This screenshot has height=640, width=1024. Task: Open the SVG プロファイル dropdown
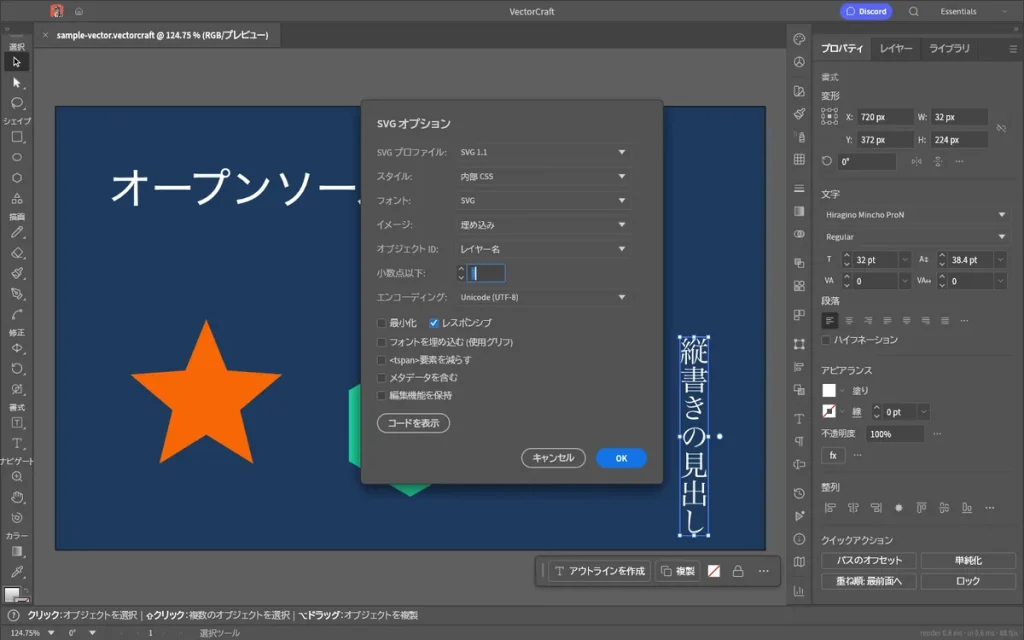click(543, 152)
